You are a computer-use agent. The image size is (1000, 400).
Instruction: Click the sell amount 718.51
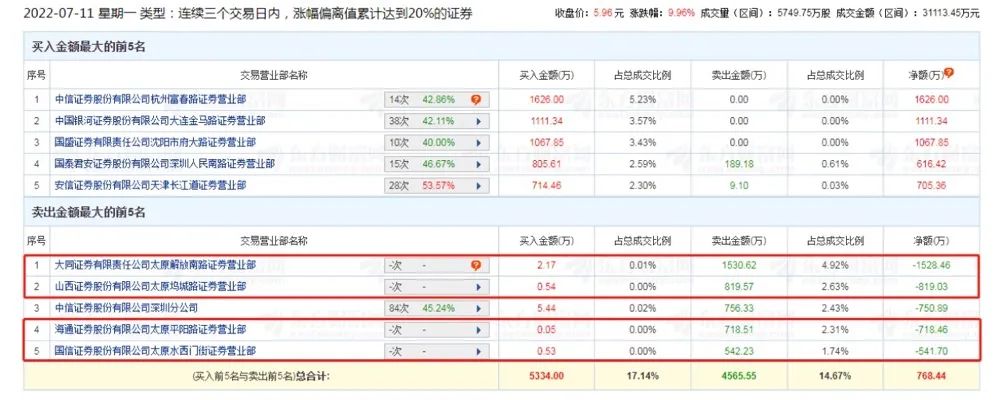click(739, 330)
